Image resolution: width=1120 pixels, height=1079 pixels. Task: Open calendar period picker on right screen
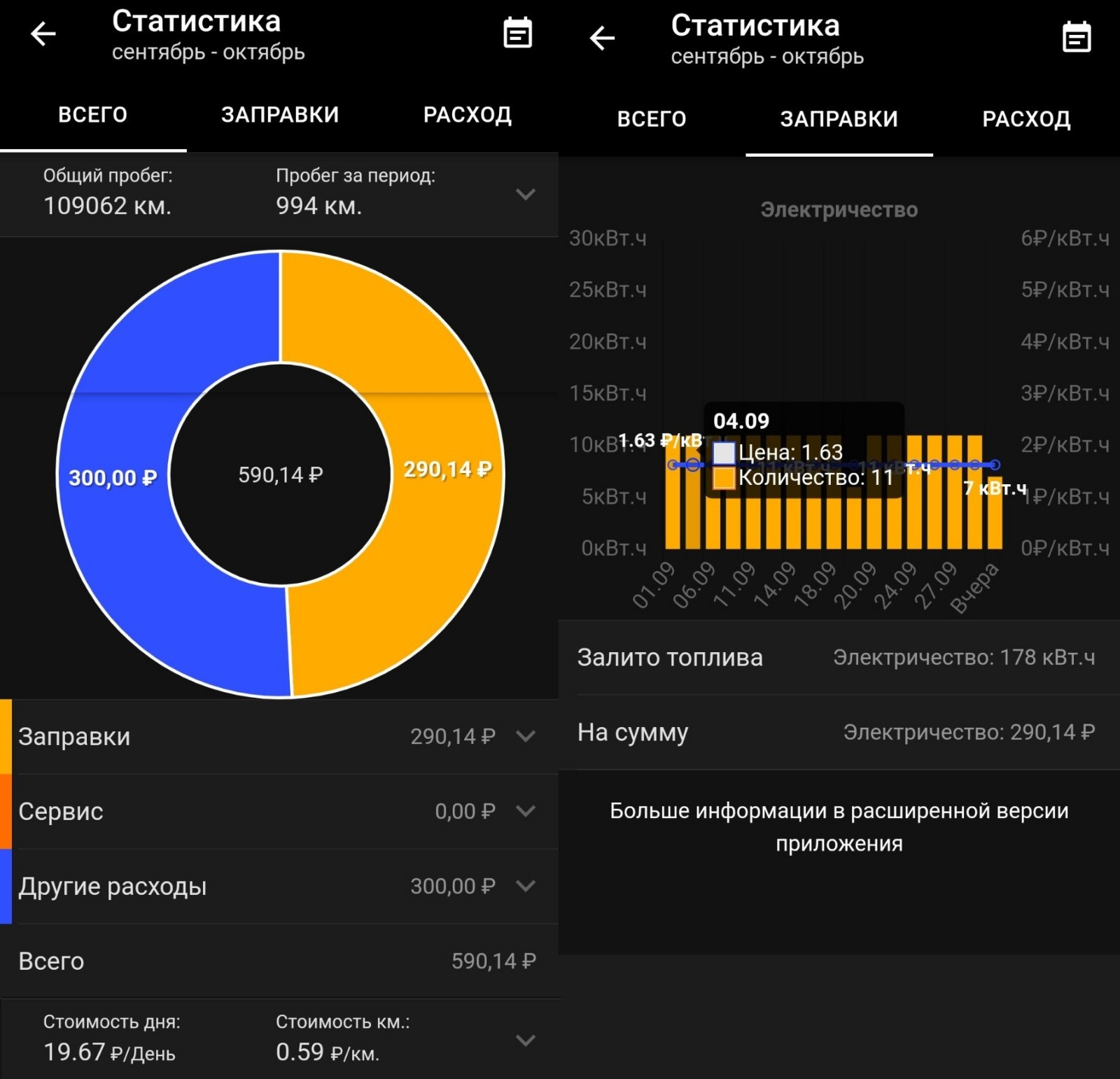point(1077,38)
